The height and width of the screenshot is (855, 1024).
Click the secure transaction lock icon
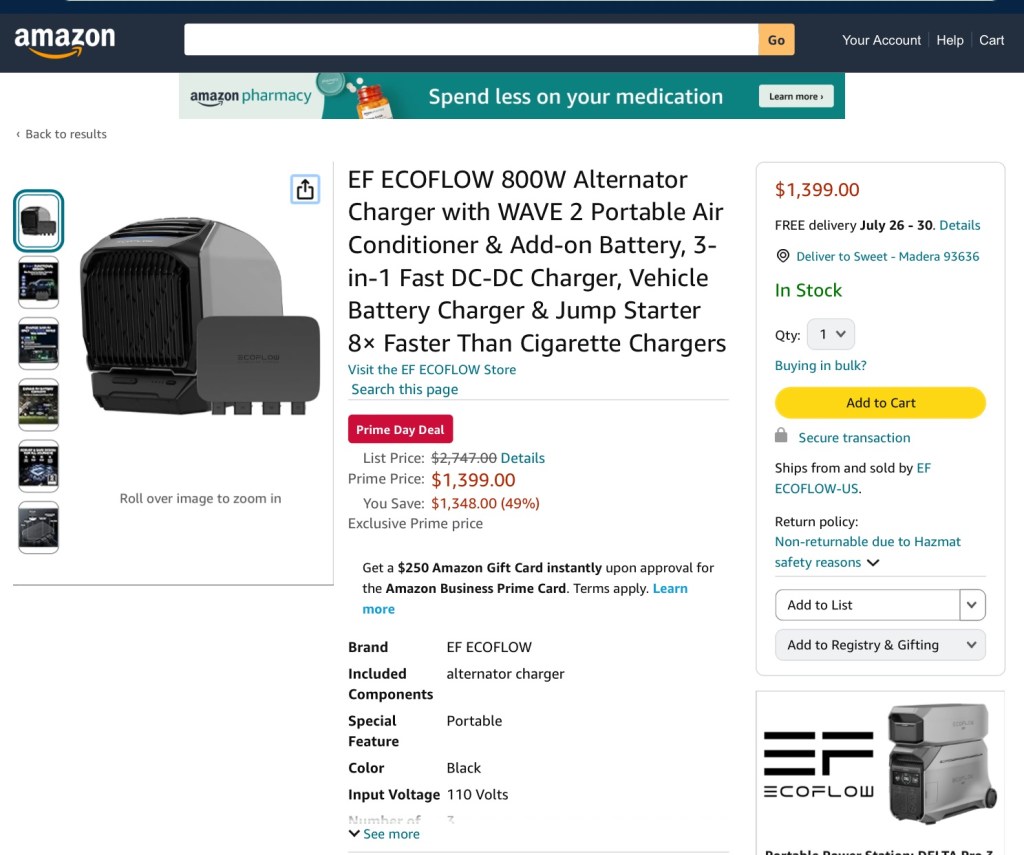(781, 436)
